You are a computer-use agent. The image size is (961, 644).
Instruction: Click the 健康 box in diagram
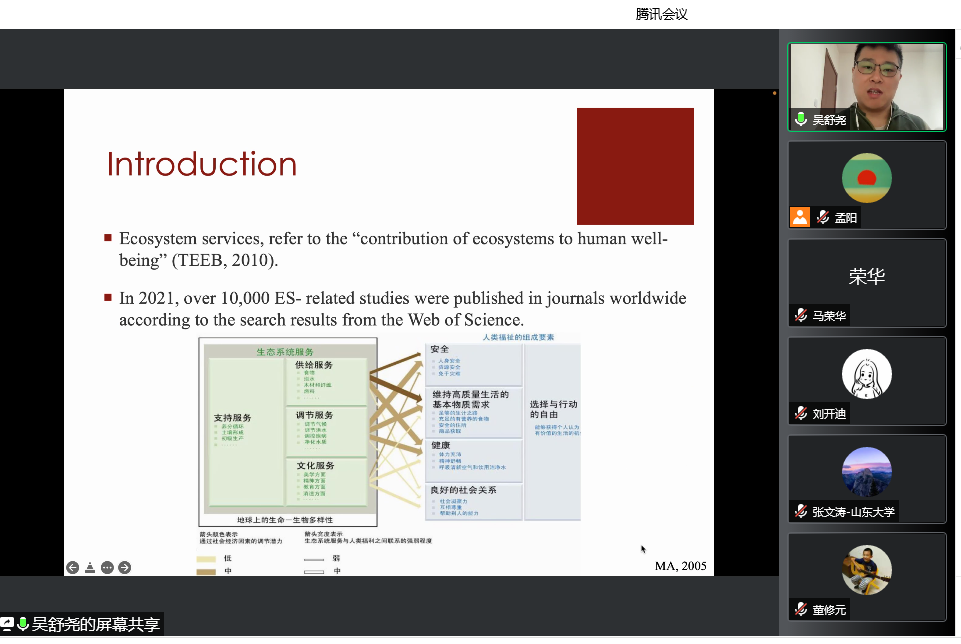[474, 460]
